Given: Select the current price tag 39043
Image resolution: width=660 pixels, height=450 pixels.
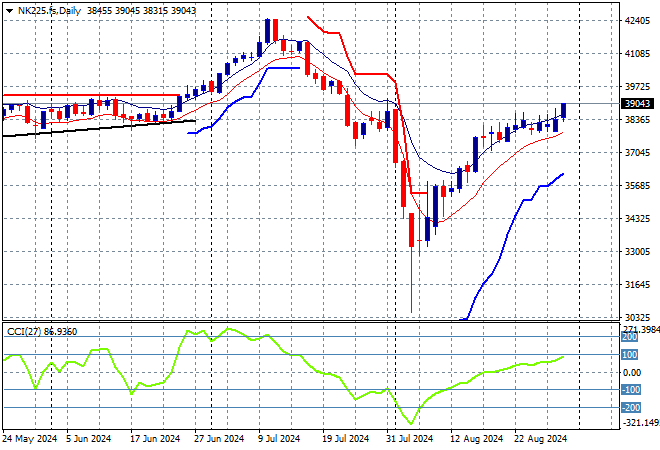Looking at the screenshot, I should [x=637, y=103].
